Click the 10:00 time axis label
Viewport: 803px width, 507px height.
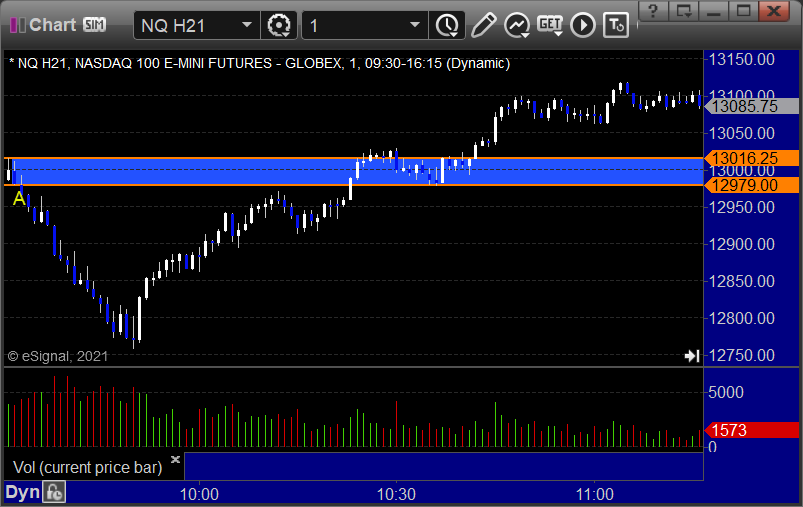point(199,494)
